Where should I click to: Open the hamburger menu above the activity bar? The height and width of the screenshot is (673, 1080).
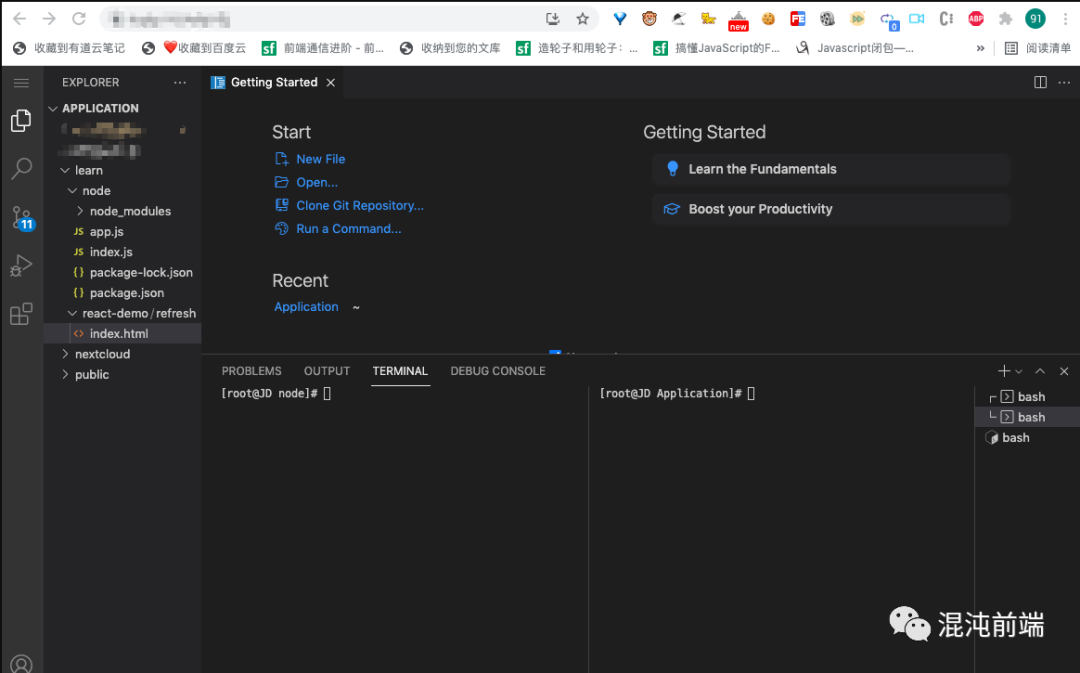(x=21, y=82)
